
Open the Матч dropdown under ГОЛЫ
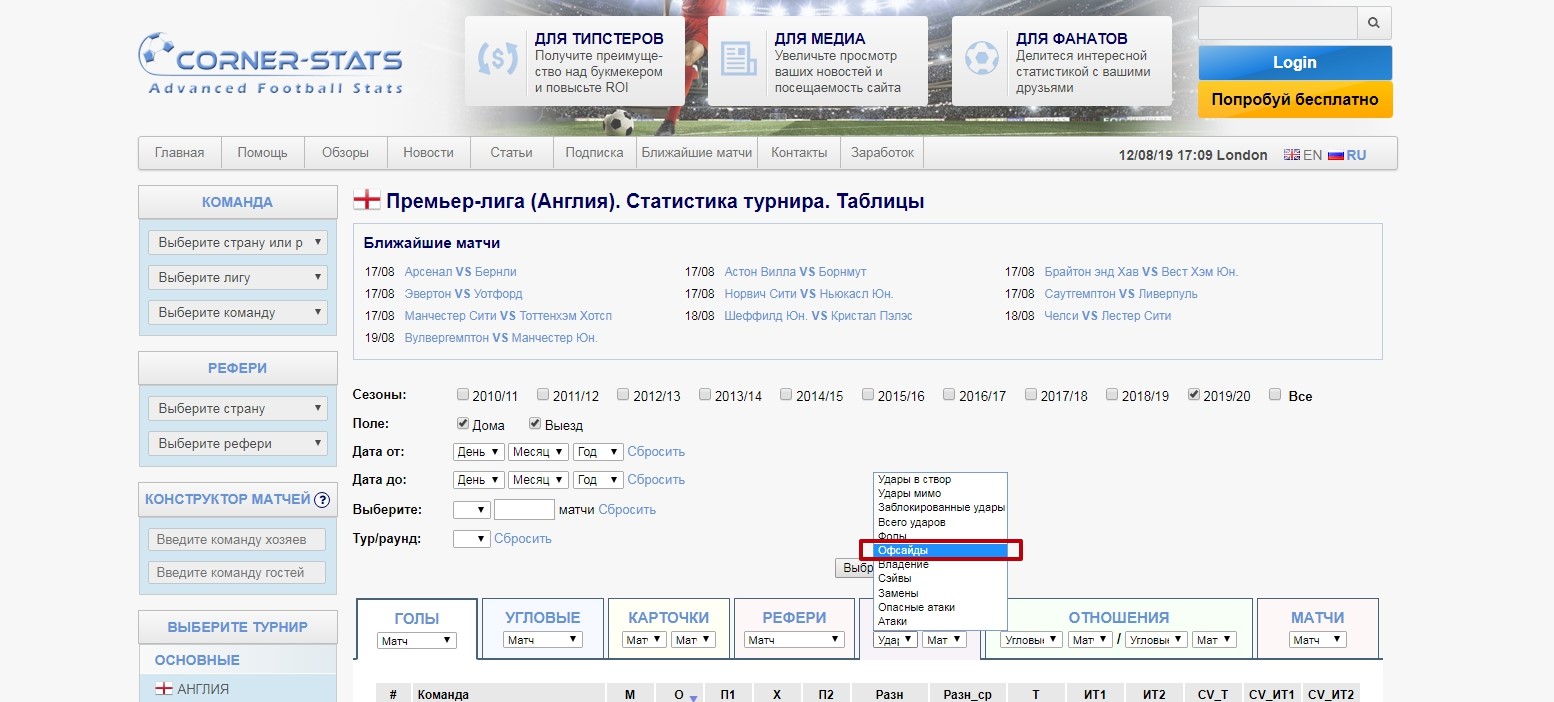(416, 639)
